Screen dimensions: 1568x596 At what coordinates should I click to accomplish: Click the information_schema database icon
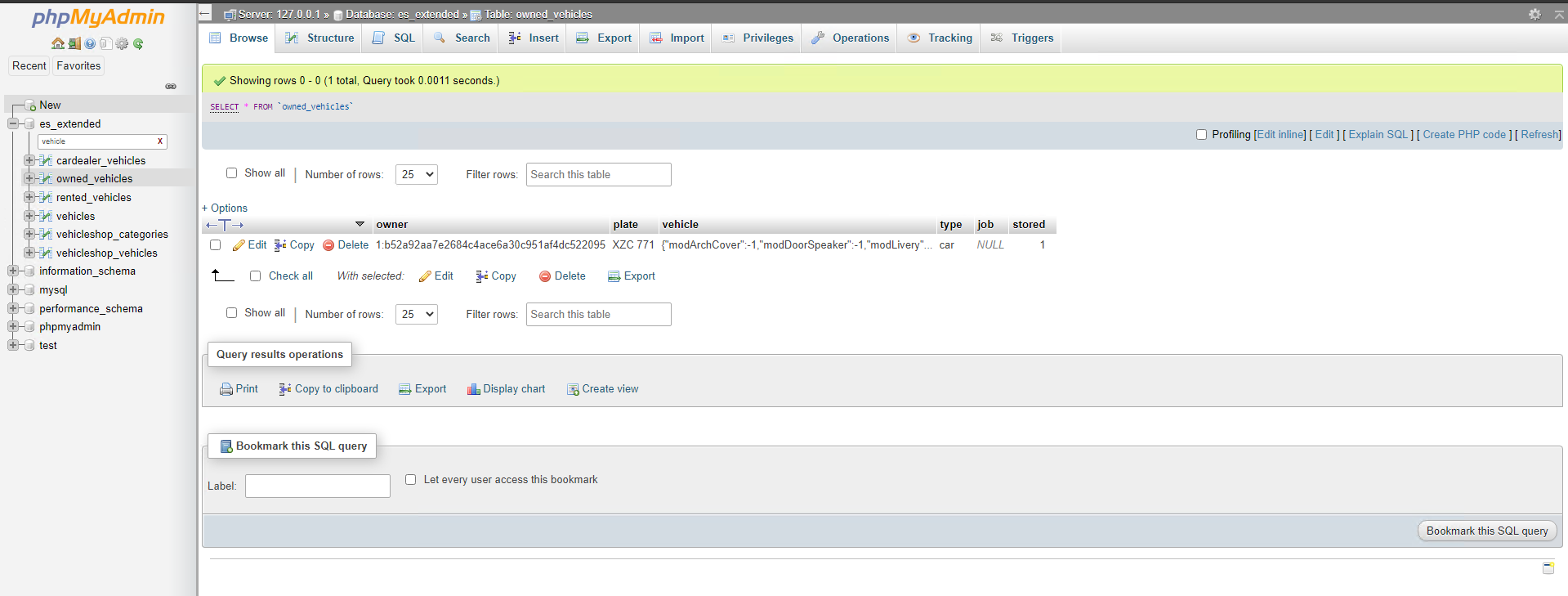(x=30, y=271)
